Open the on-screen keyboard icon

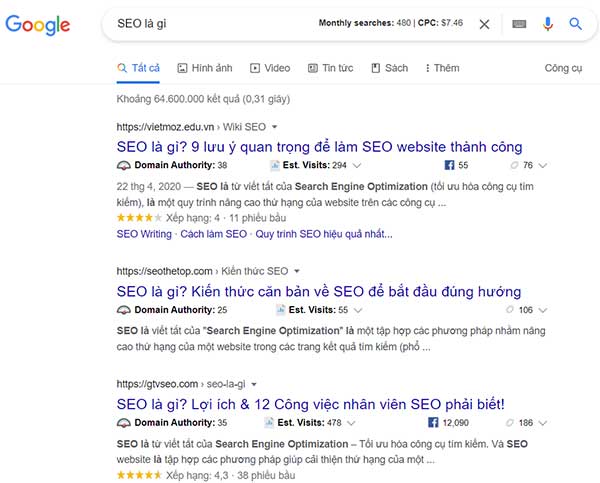519,24
